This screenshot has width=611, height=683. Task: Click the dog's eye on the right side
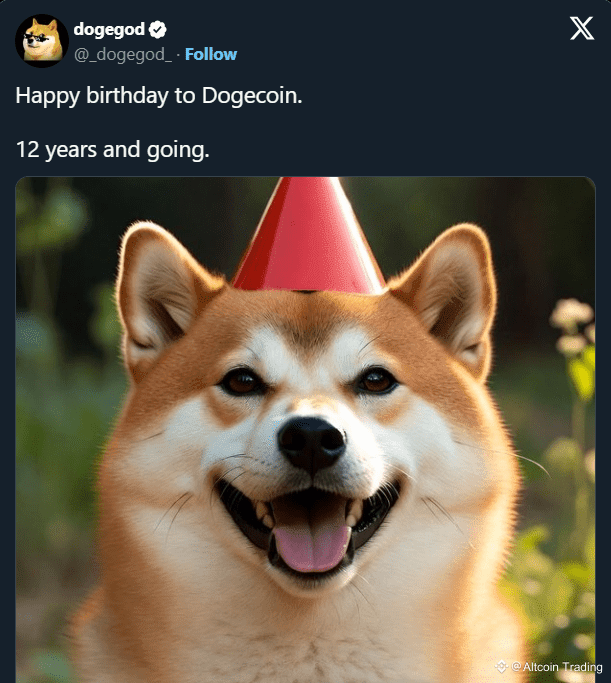pyautogui.click(x=376, y=381)
